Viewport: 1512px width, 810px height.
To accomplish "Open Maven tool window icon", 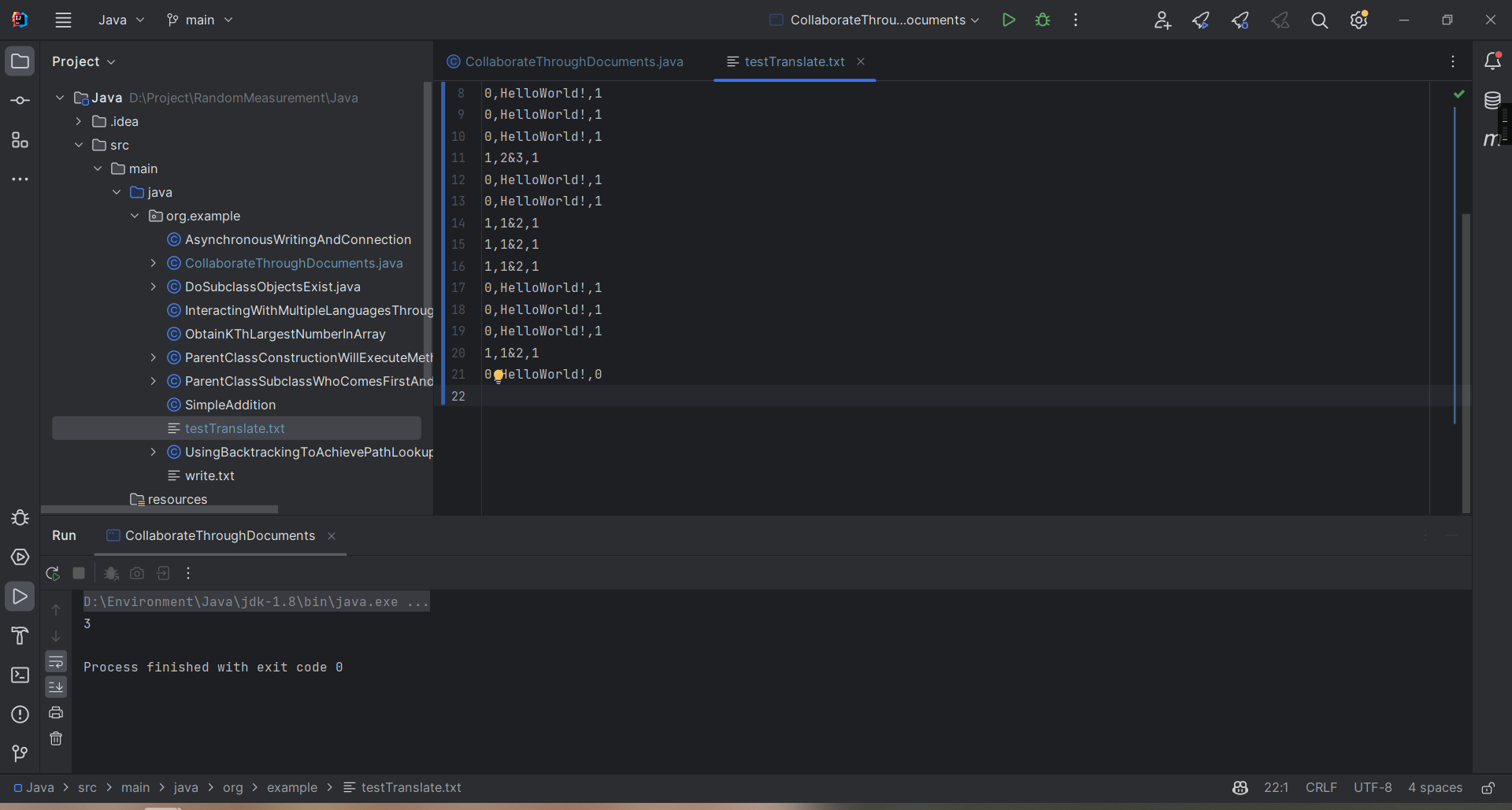I will 1491,140.
